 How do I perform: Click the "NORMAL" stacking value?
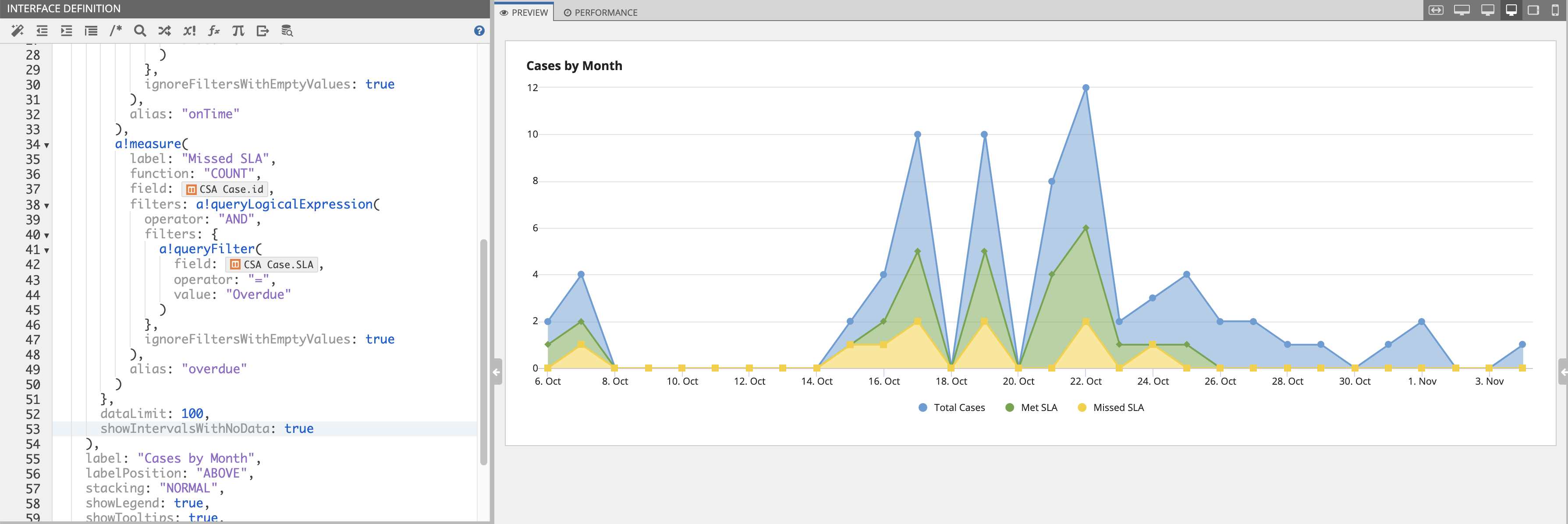(x=188, y=488)
